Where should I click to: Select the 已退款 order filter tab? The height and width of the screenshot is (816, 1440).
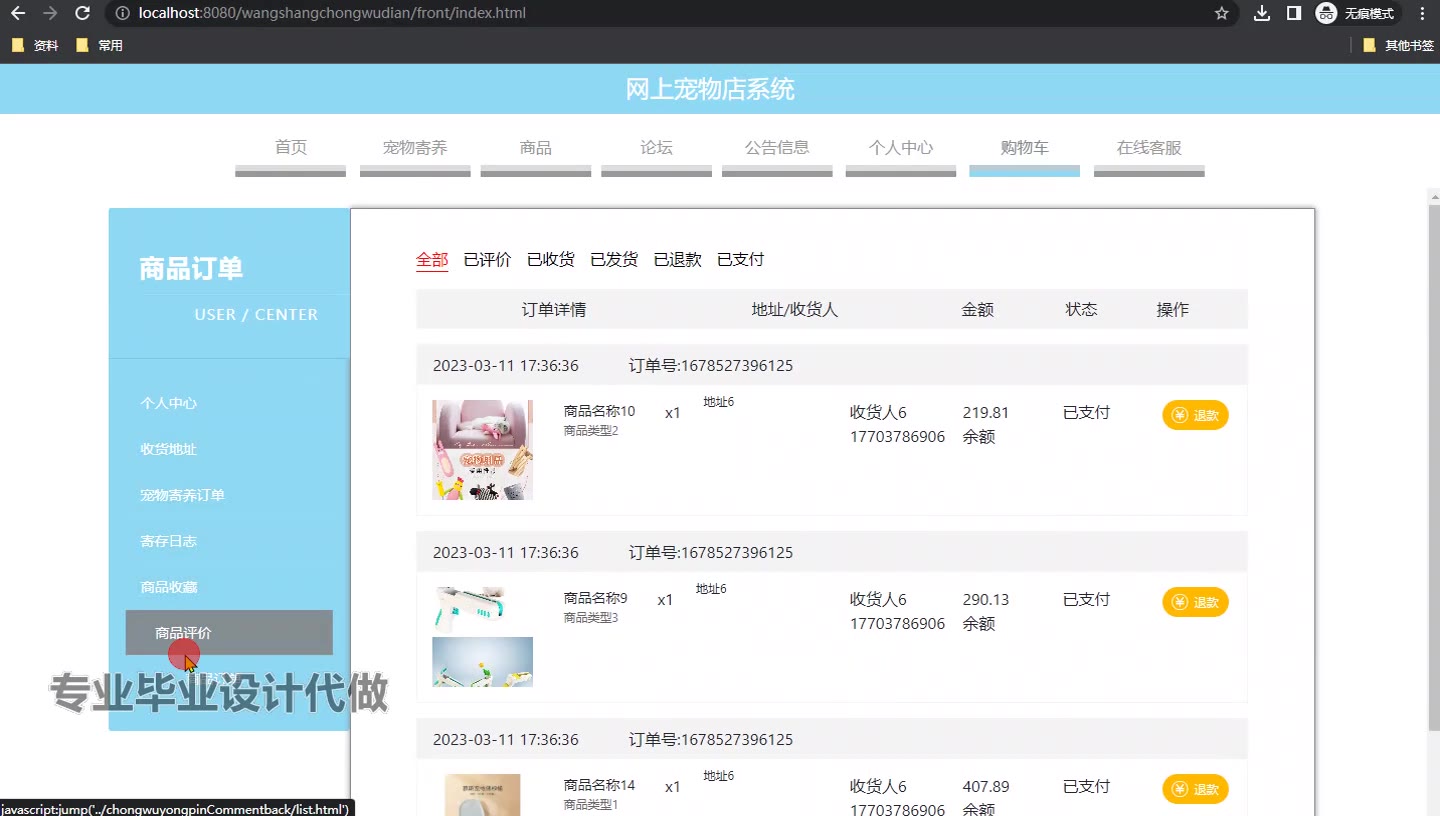[677, 260]
